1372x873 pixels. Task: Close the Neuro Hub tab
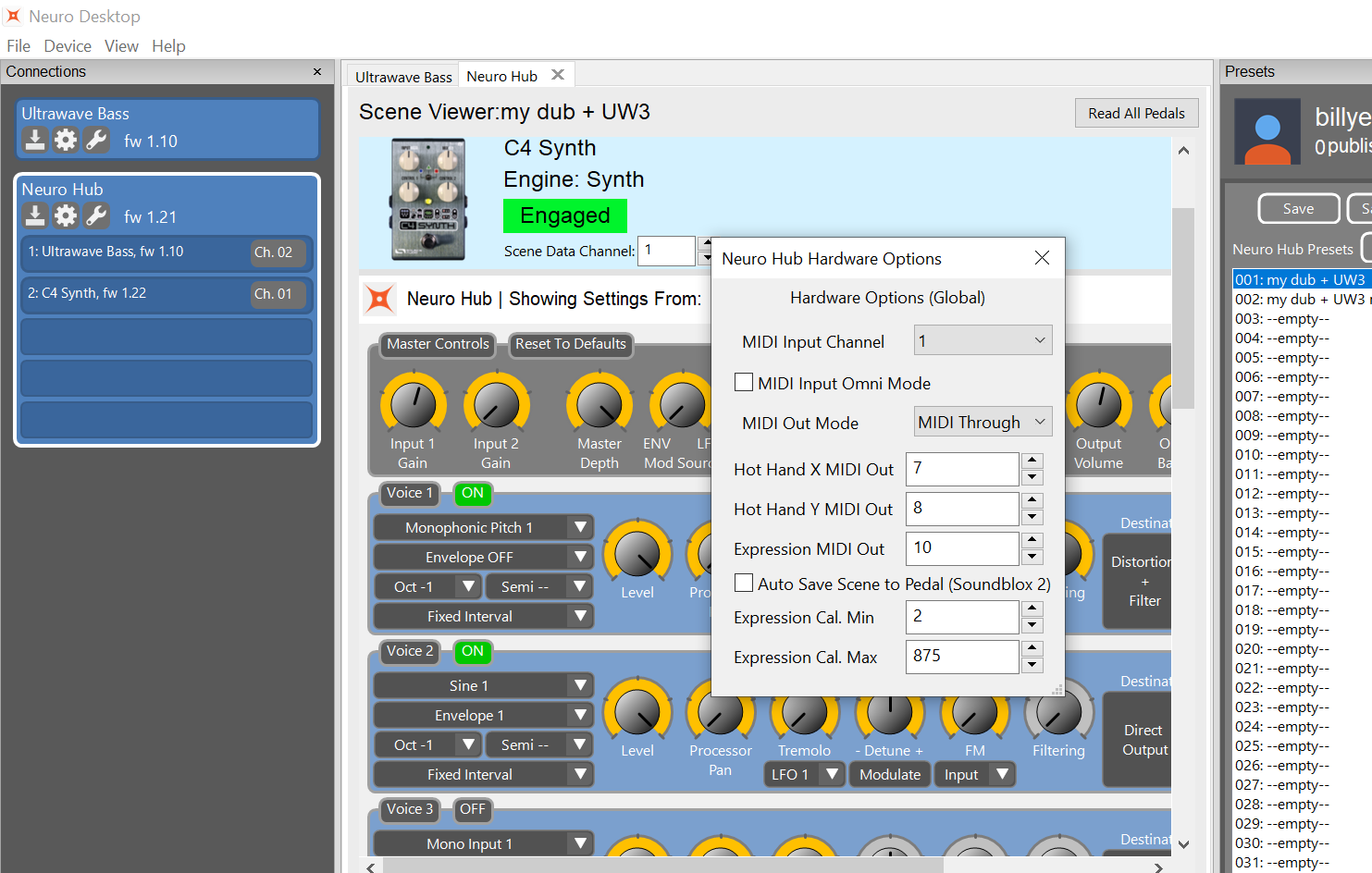pos(558,75)
